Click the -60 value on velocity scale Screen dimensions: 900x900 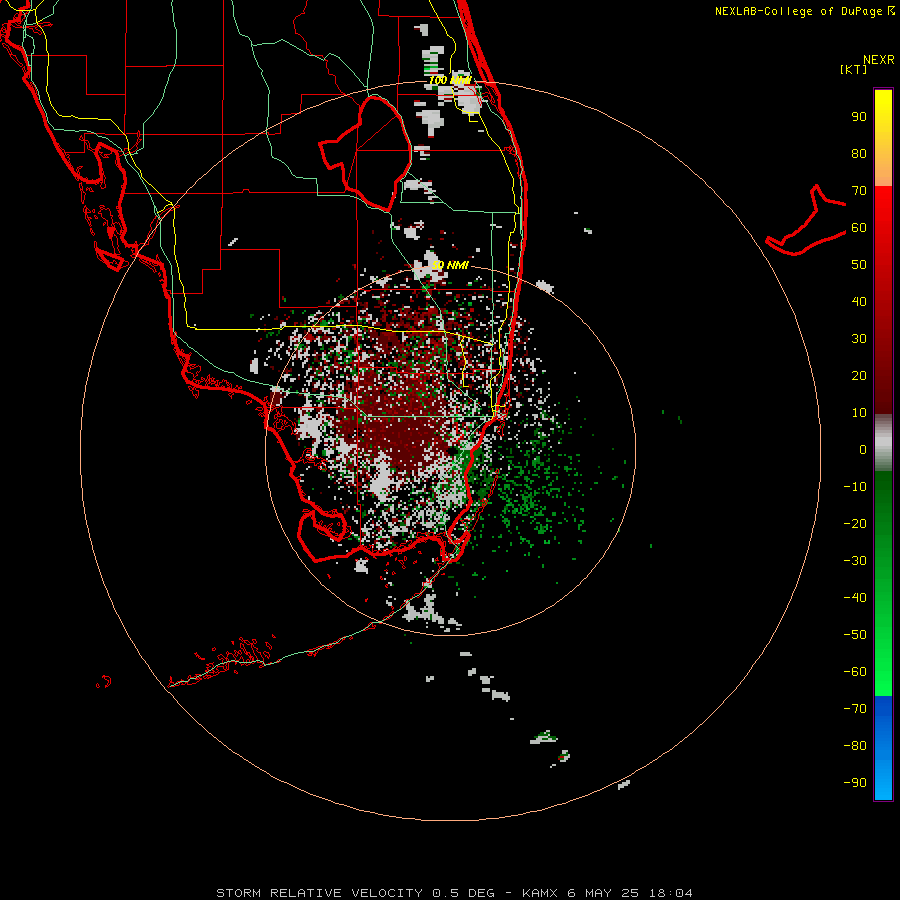pyautogui.click(x=855, y=672)
